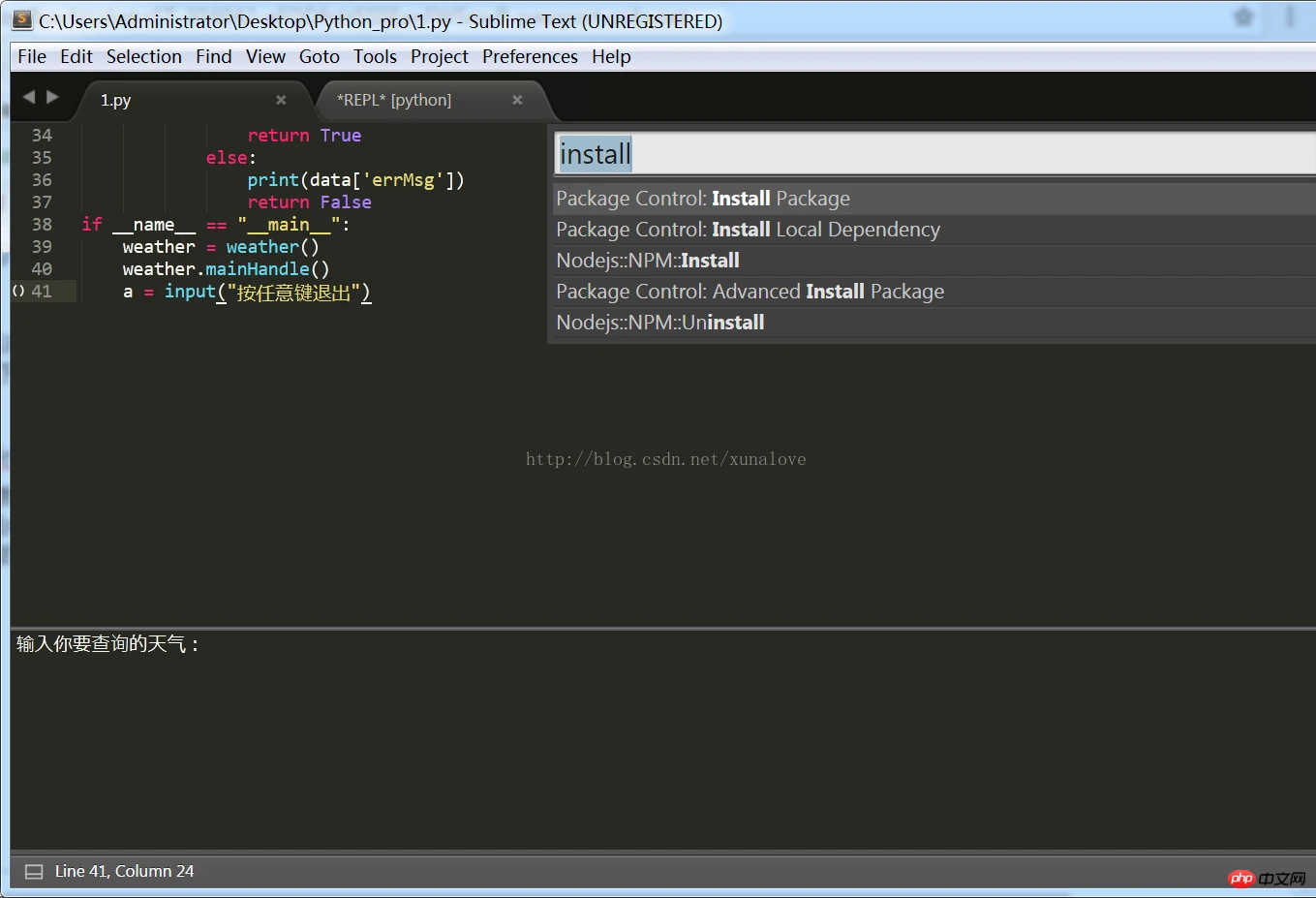Click on print(data['errMsg']) line
The height and width of the screenshot is (898, 1316).
[355, 180]
